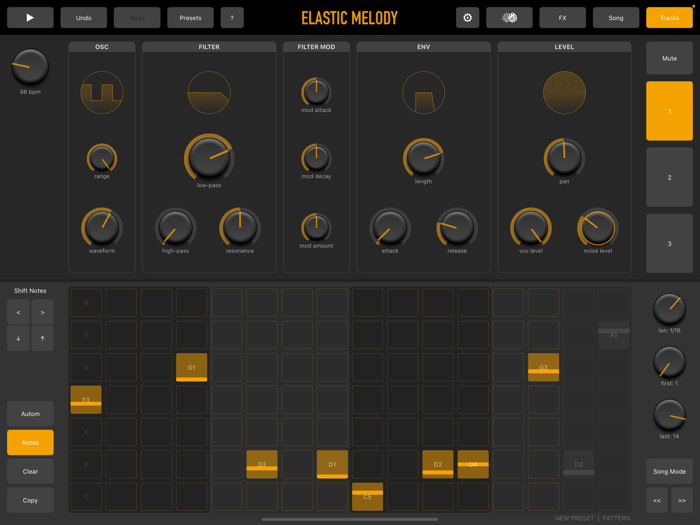The width and height of the screenshot is (700, 525).
Task: Click the filter shape display icon
Action: [209, 92]
